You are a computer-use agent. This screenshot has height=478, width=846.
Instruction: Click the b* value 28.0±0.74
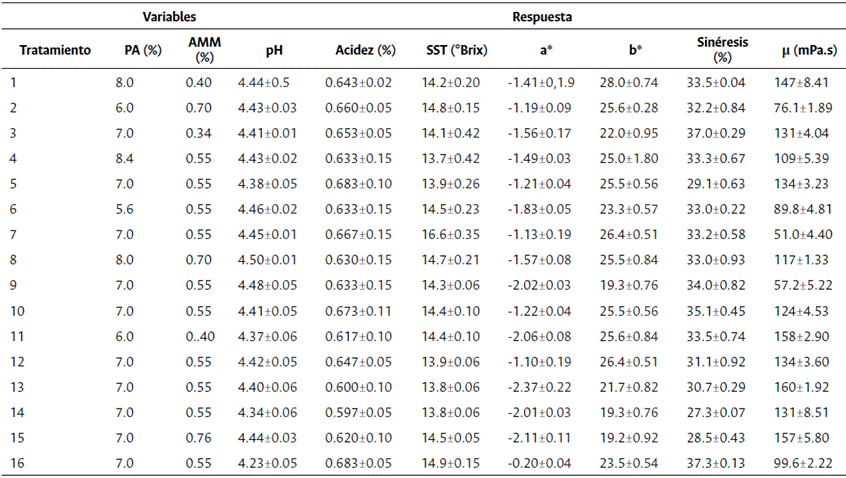(x=628, y=82)
